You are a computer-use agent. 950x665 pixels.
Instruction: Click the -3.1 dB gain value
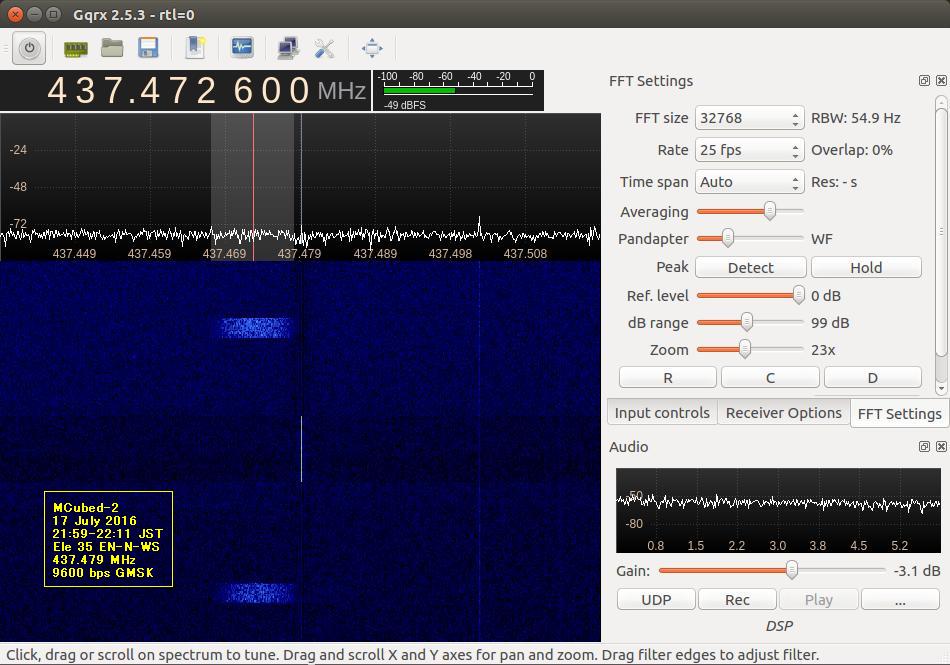(x=917, y=571)
